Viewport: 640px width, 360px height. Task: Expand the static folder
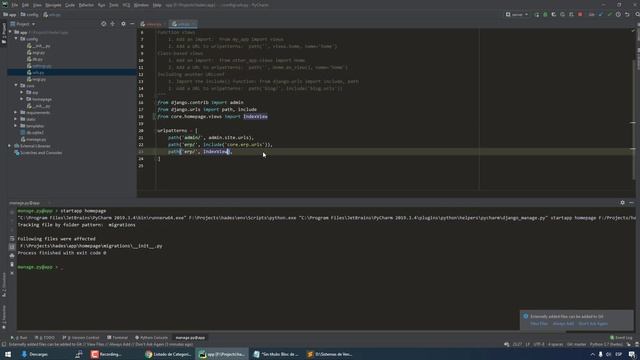pyautogui.click(x=16, y=119)
